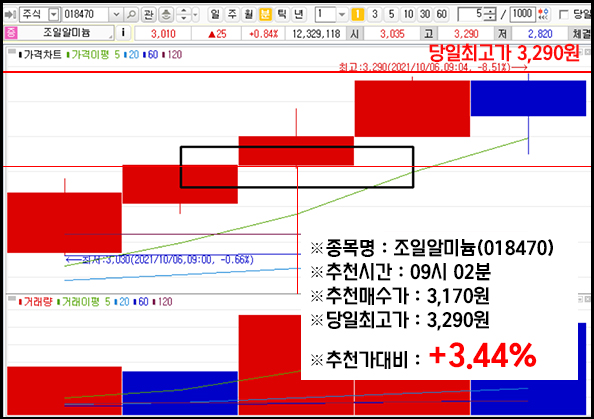Toggle the 당일 checkbox

click(x=563, y=15)
